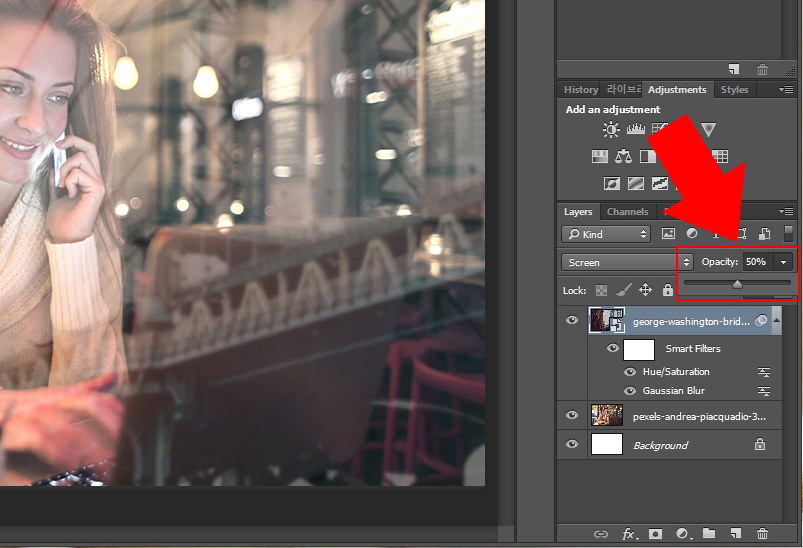Add a Brightness/Contrast adjustment
This screenshot has height=548, width=803.
pyautogui.click(x=611, y=130)
